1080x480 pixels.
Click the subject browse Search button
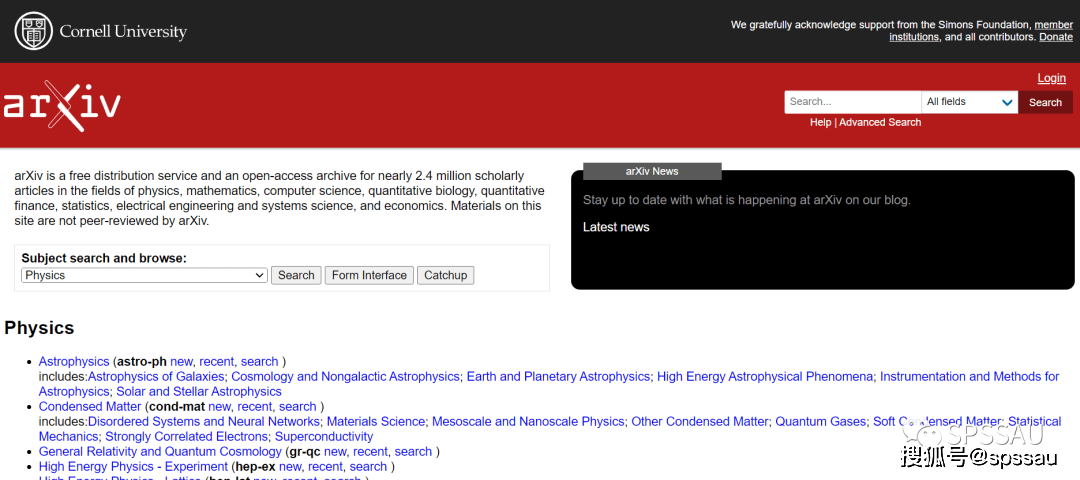click(296, 275)
